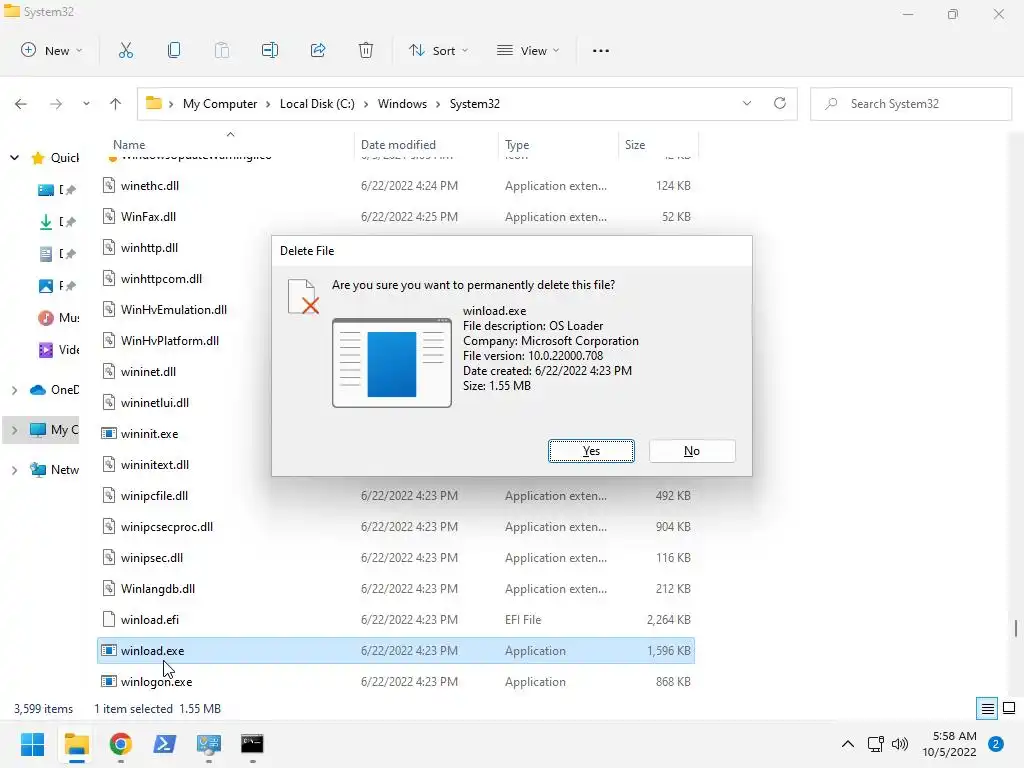This screenshot has height=768, width=1024.
Task: Open the Sort dropdown
Action: tap(438, 50)
